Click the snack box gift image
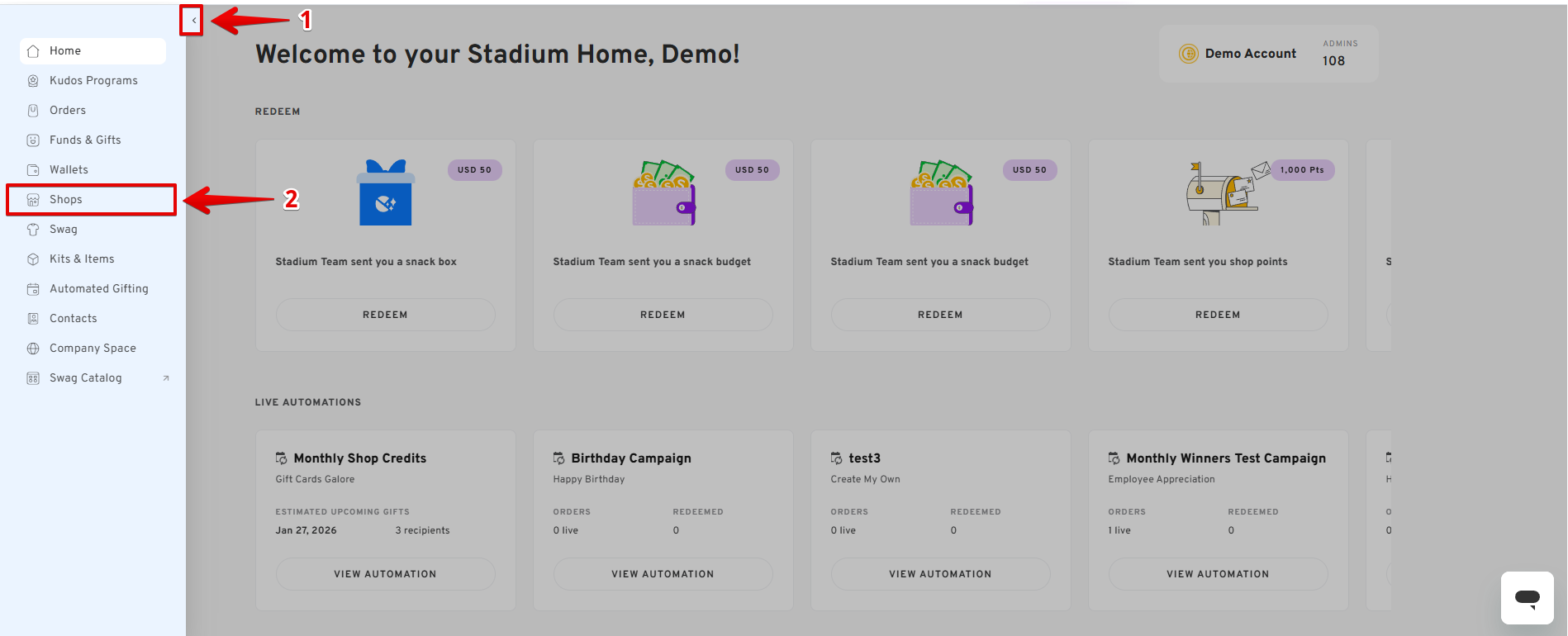The width and height of the screenshot is (1568, 636). (385, 193)
